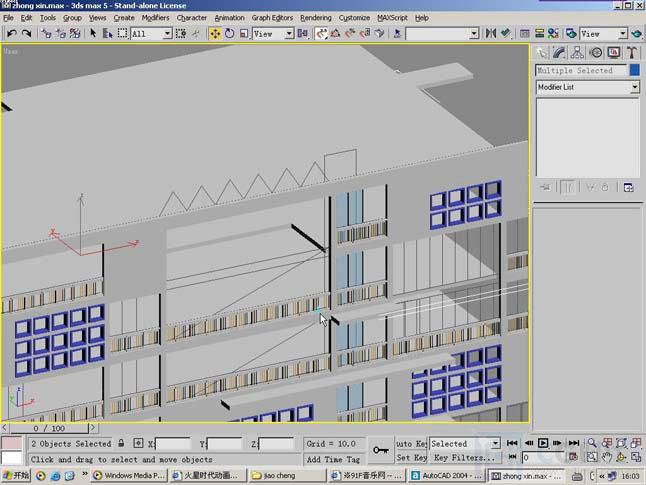The image size is (646, 485).
Task: Open the Rendering menu
Action: tap(316, 18)
